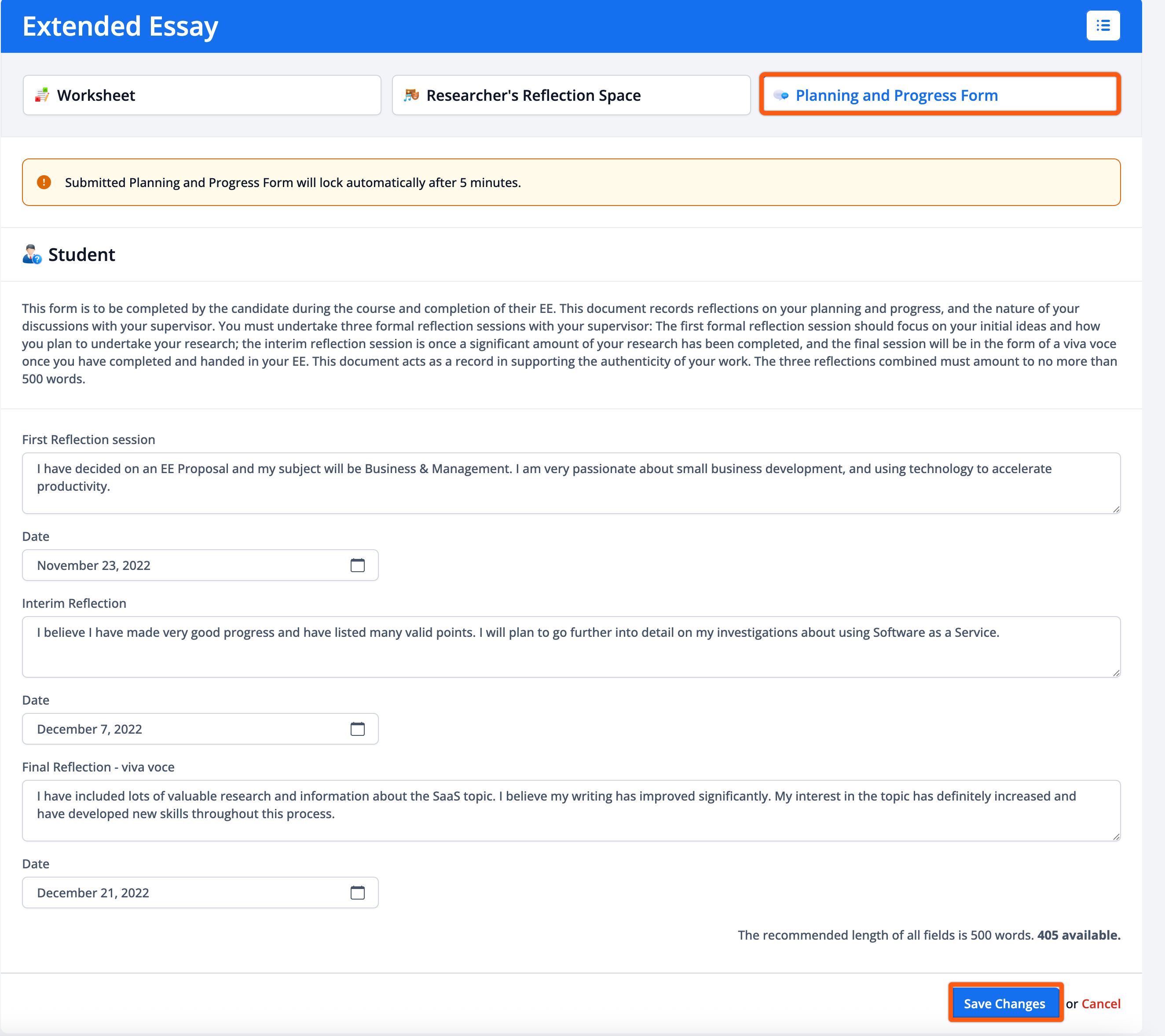The width and height of the screenshot is (1165, 1036).
Task: Click the red Cancel link
Action: pos(1100,1003)
